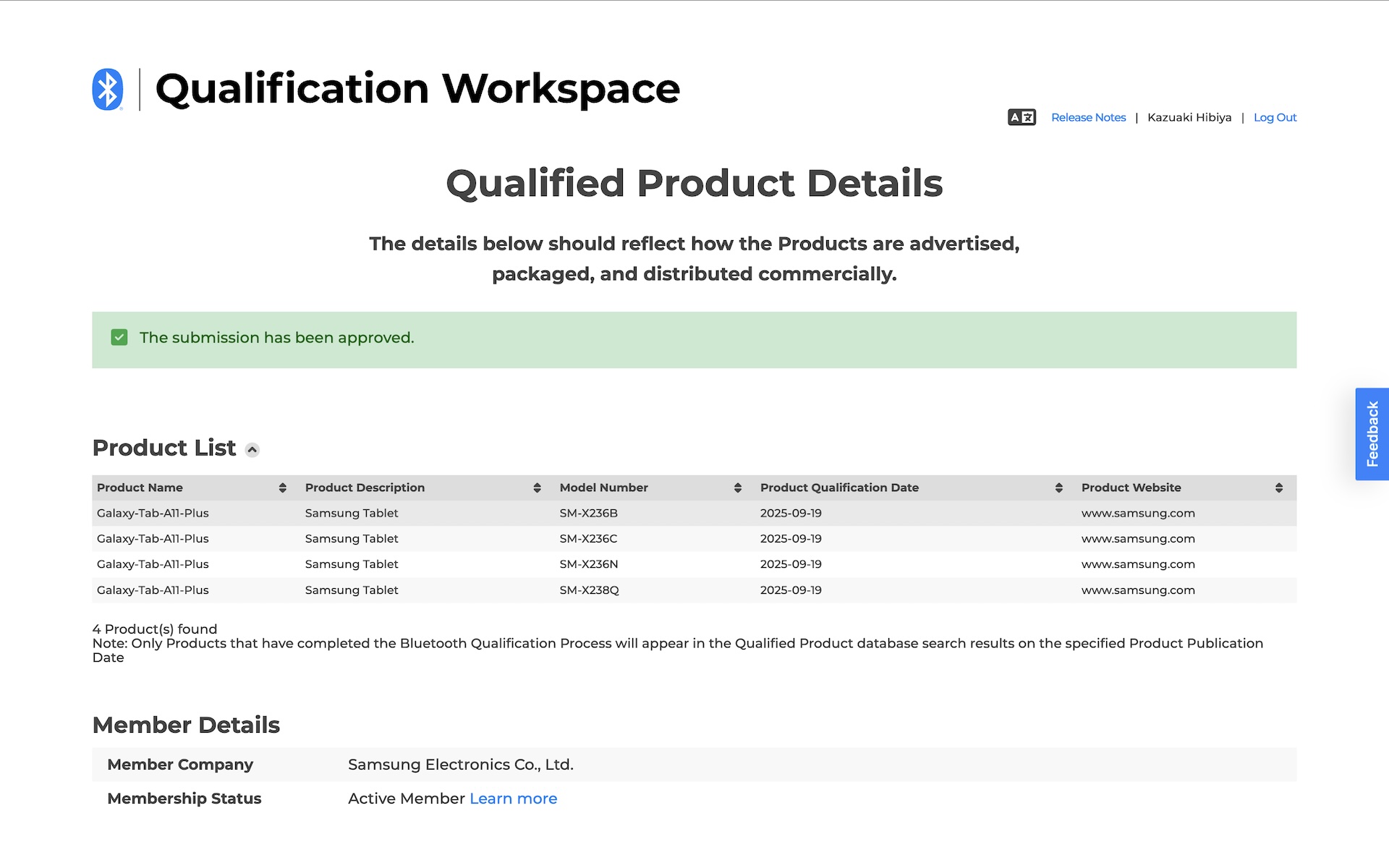The height and width of the screenshot is (868, 1389).
Task: Click the green approved checkmark icon
Action: tap(119, 337)
